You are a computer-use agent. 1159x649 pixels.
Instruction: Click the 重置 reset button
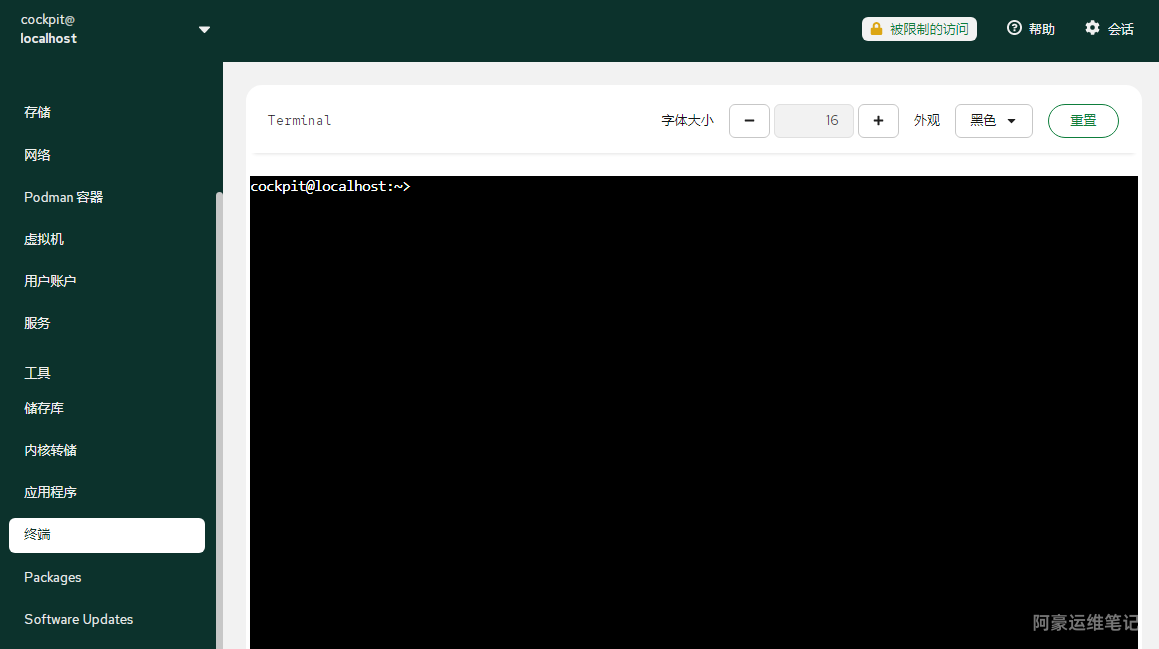coord(1083,121)
